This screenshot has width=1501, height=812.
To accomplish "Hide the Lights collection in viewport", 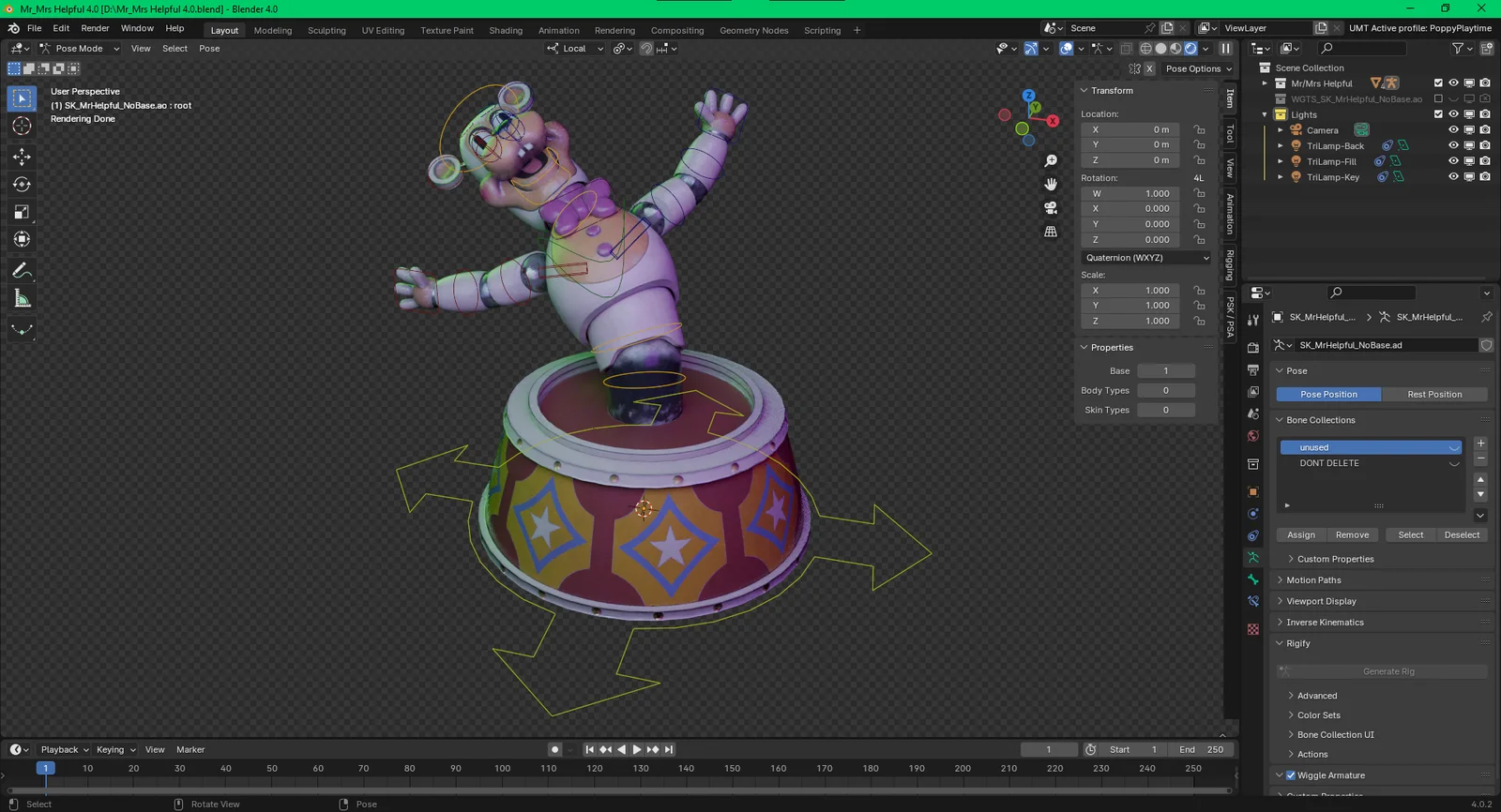I will (x=1453, y=114).
